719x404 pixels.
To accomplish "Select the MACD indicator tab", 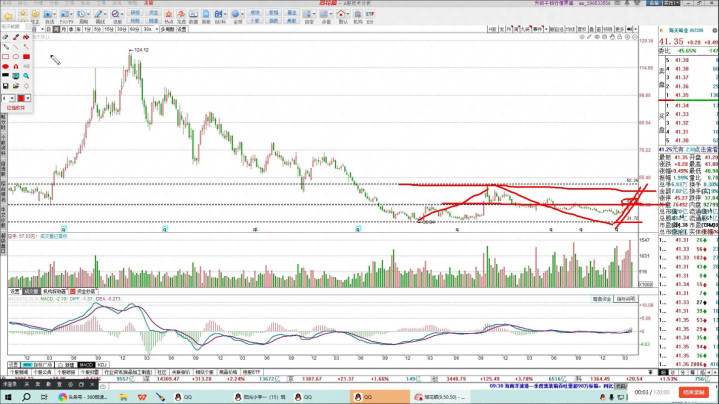I will [x=85, y=365].
